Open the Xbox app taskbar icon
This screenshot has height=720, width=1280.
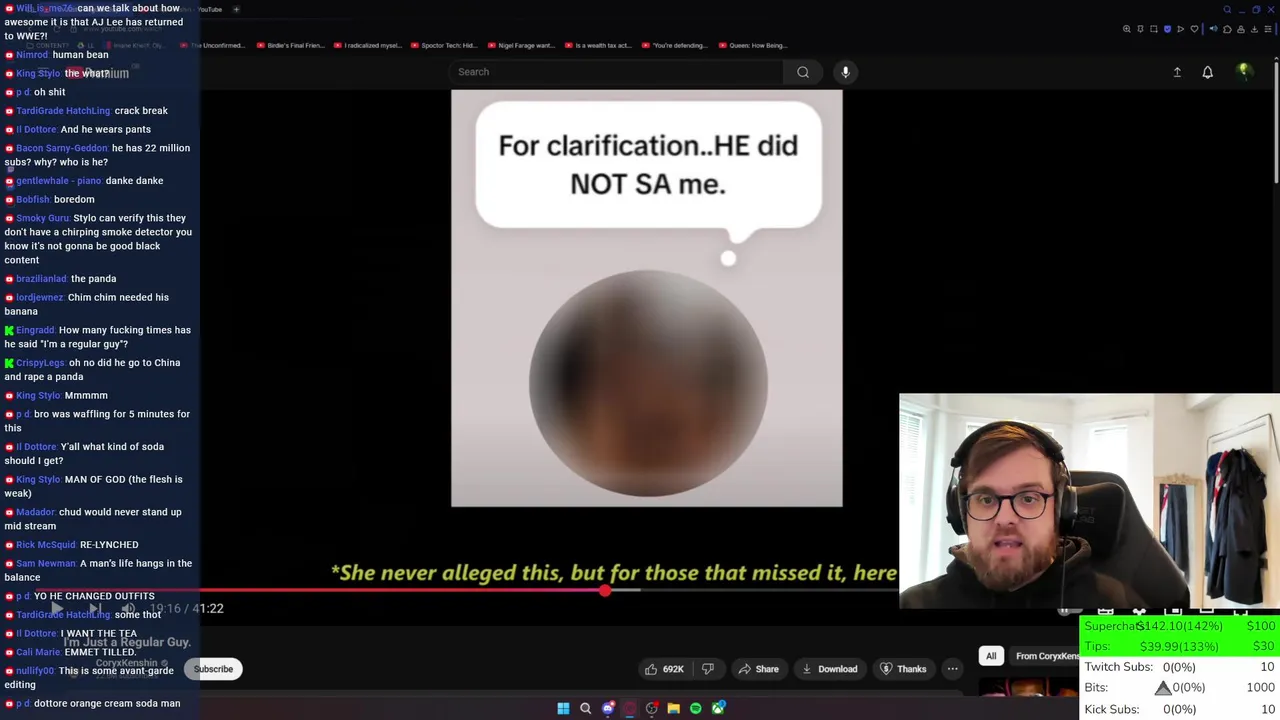click(718, 708)
